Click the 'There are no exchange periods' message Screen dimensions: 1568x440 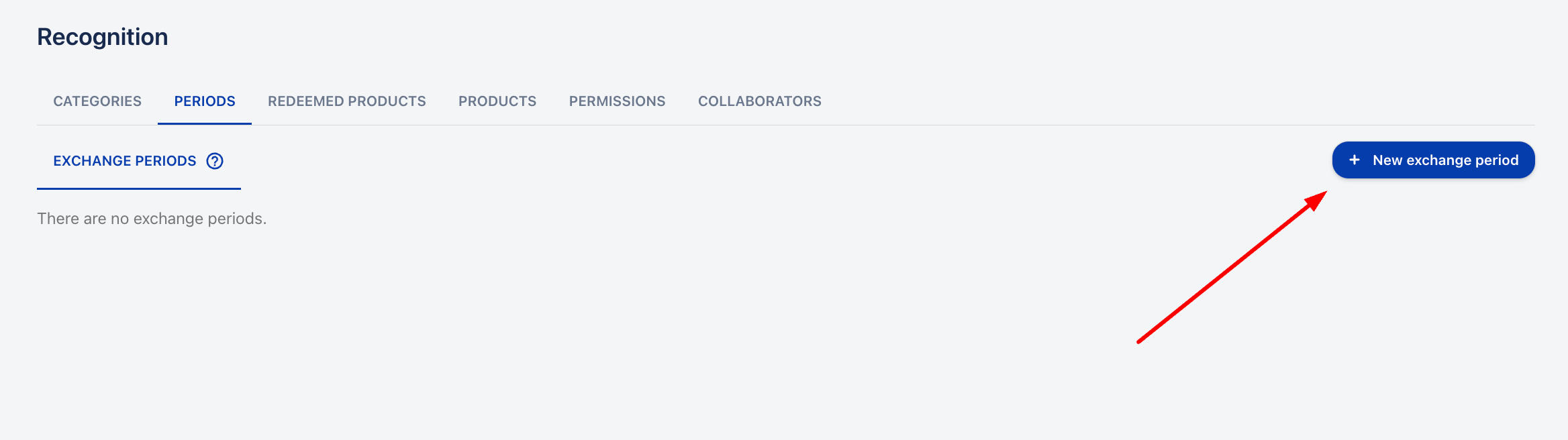click(x=152, y=219)
